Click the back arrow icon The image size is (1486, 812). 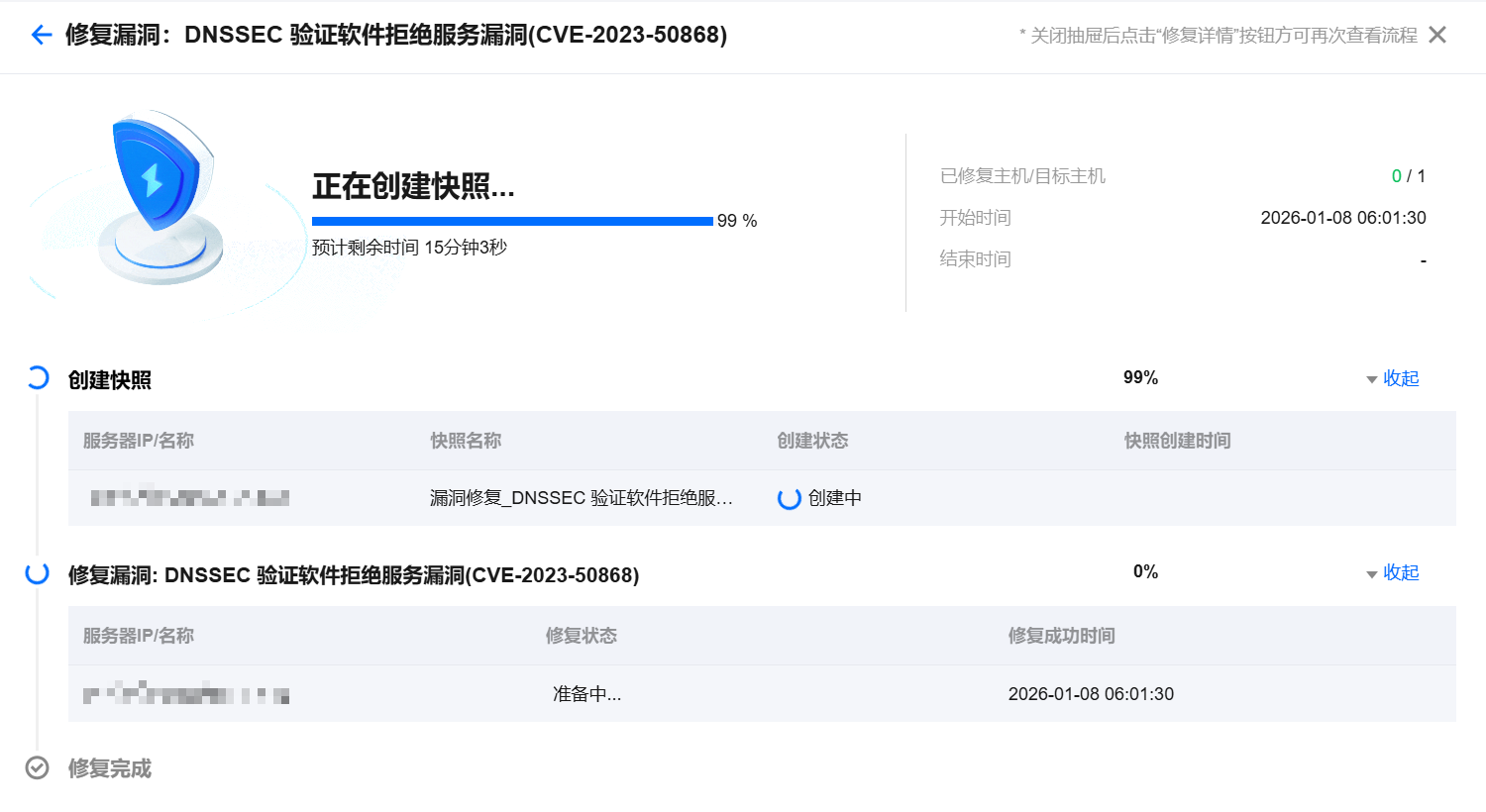coord(41,36)
